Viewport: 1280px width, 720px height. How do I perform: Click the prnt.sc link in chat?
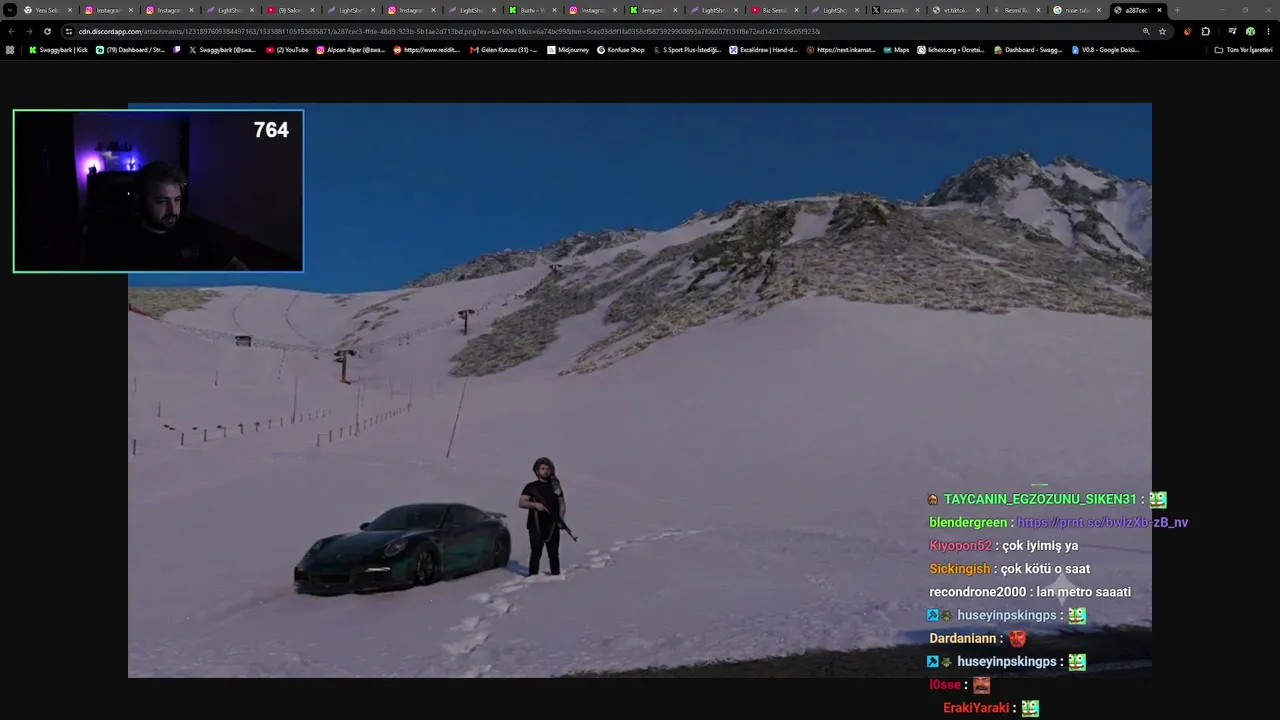pos(1103,522)
